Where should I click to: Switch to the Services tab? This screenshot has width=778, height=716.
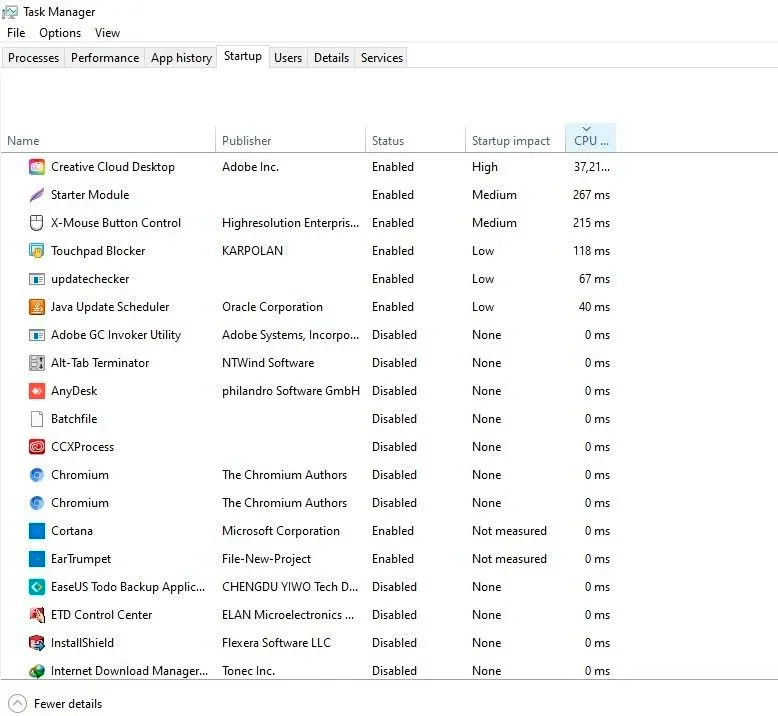tap(382, 58)
